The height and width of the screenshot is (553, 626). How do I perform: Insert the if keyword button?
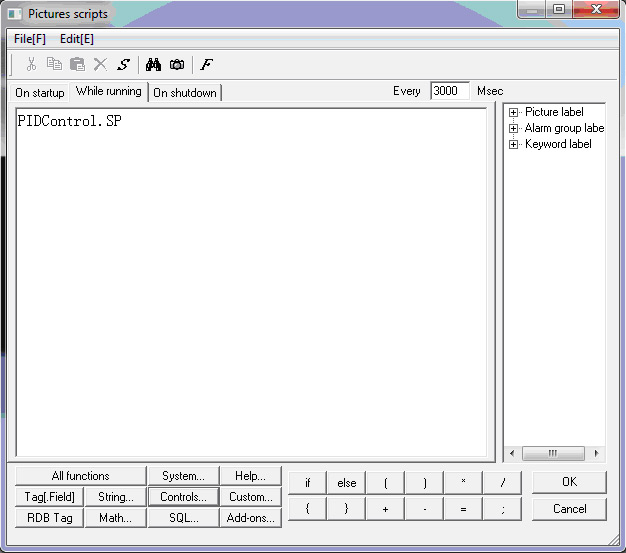coord(307,482)
